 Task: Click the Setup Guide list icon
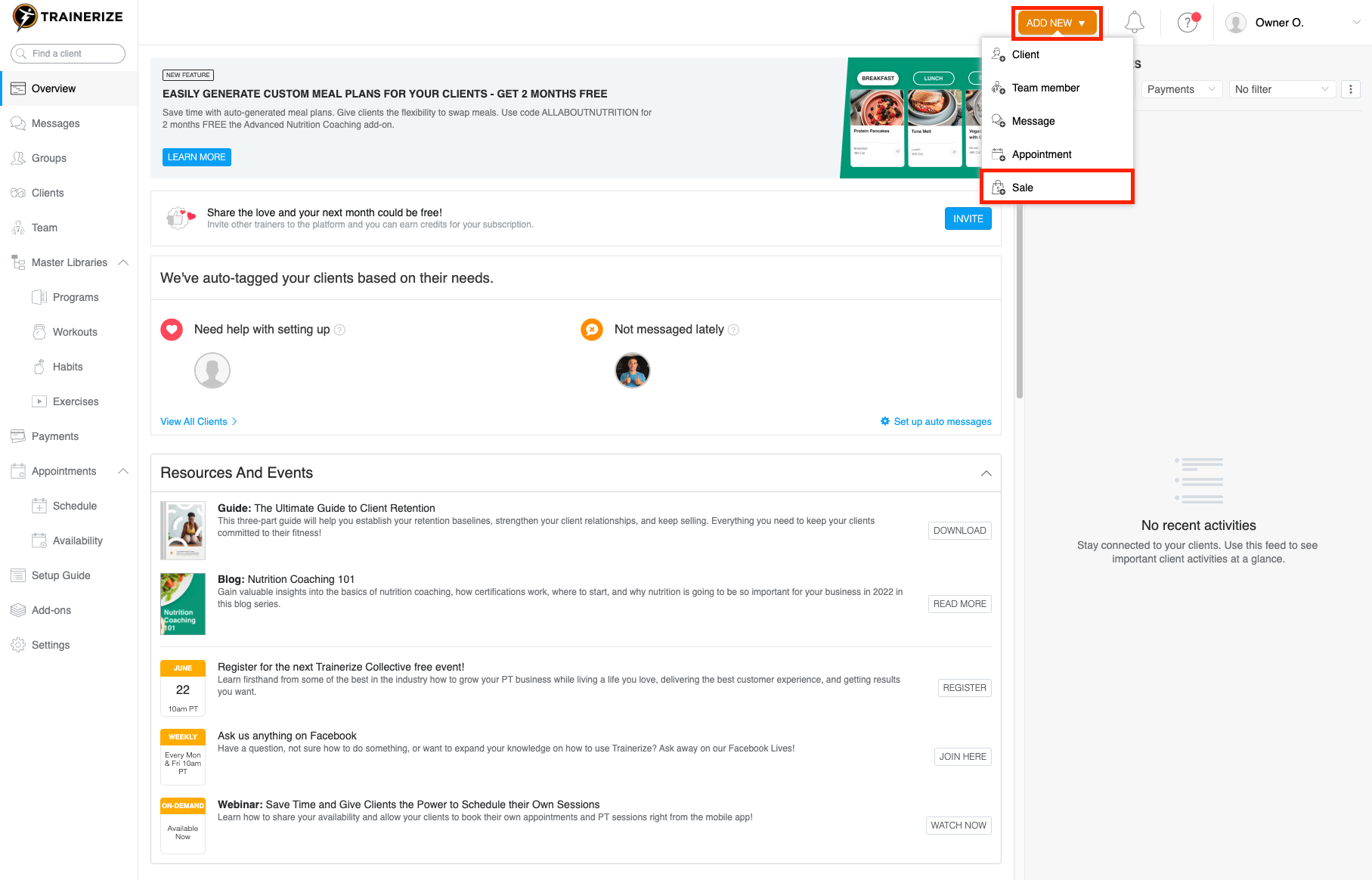pyautogui.click(x=18, y=575)
